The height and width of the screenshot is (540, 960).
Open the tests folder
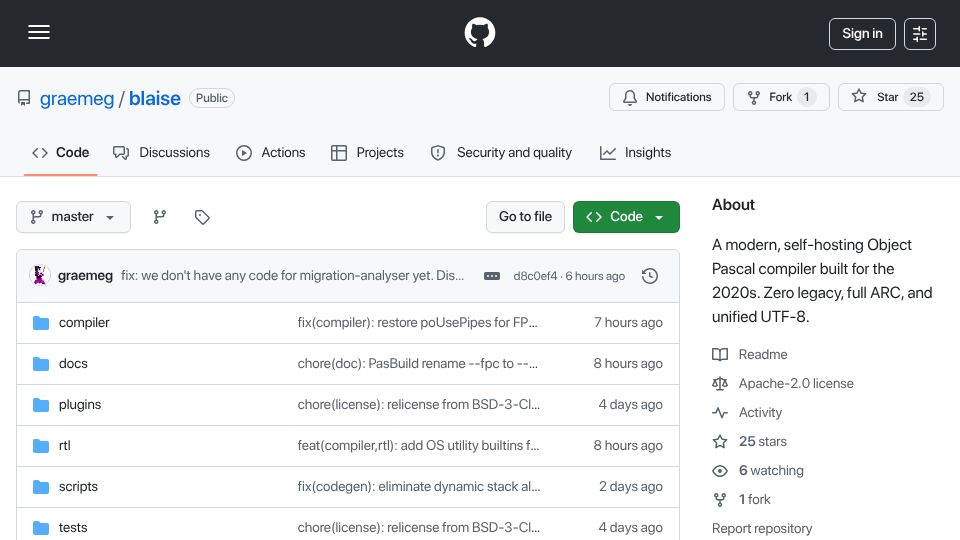[x=73, y=528]
